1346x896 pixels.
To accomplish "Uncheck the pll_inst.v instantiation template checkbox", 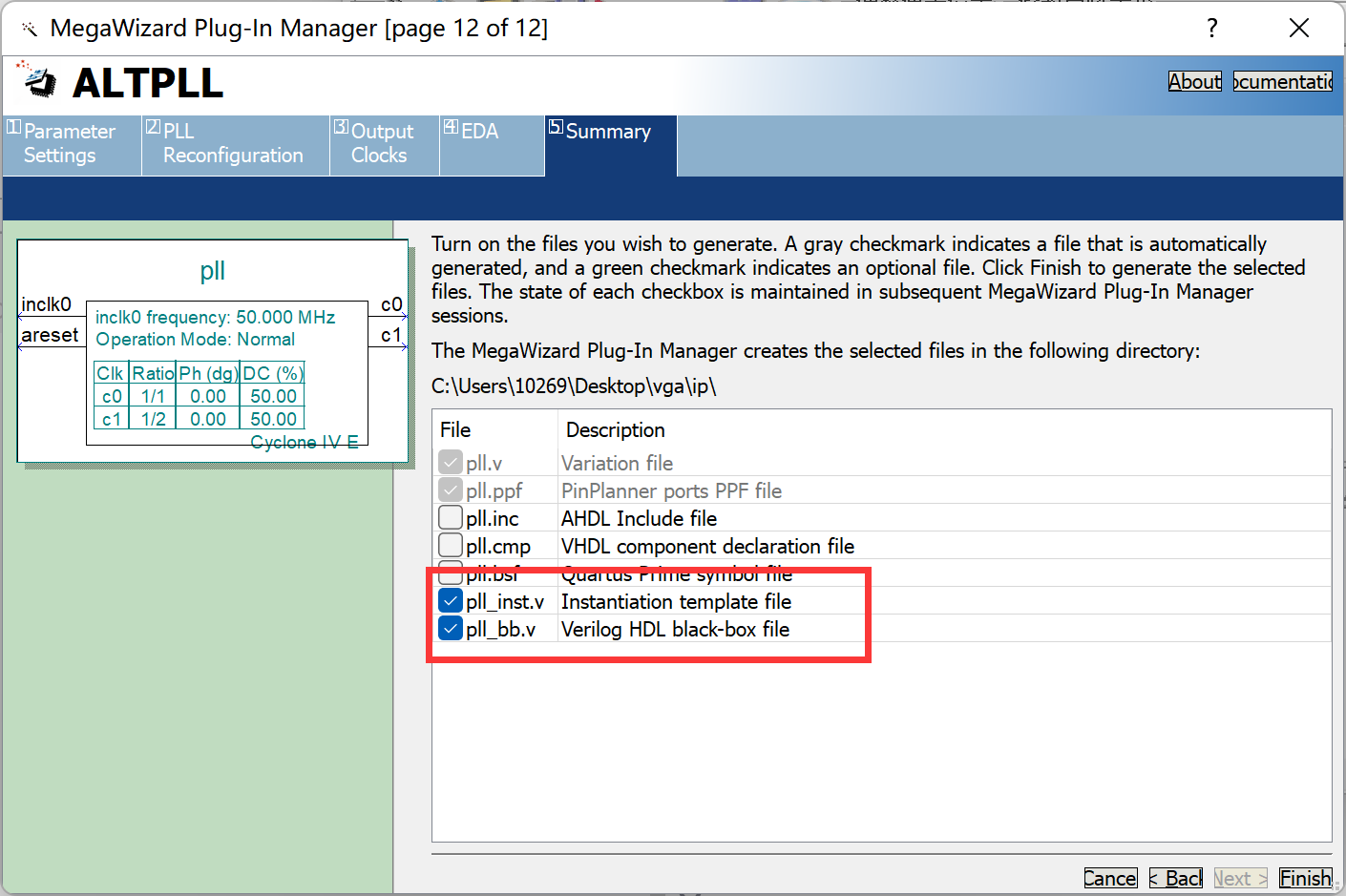I will 451,601.
